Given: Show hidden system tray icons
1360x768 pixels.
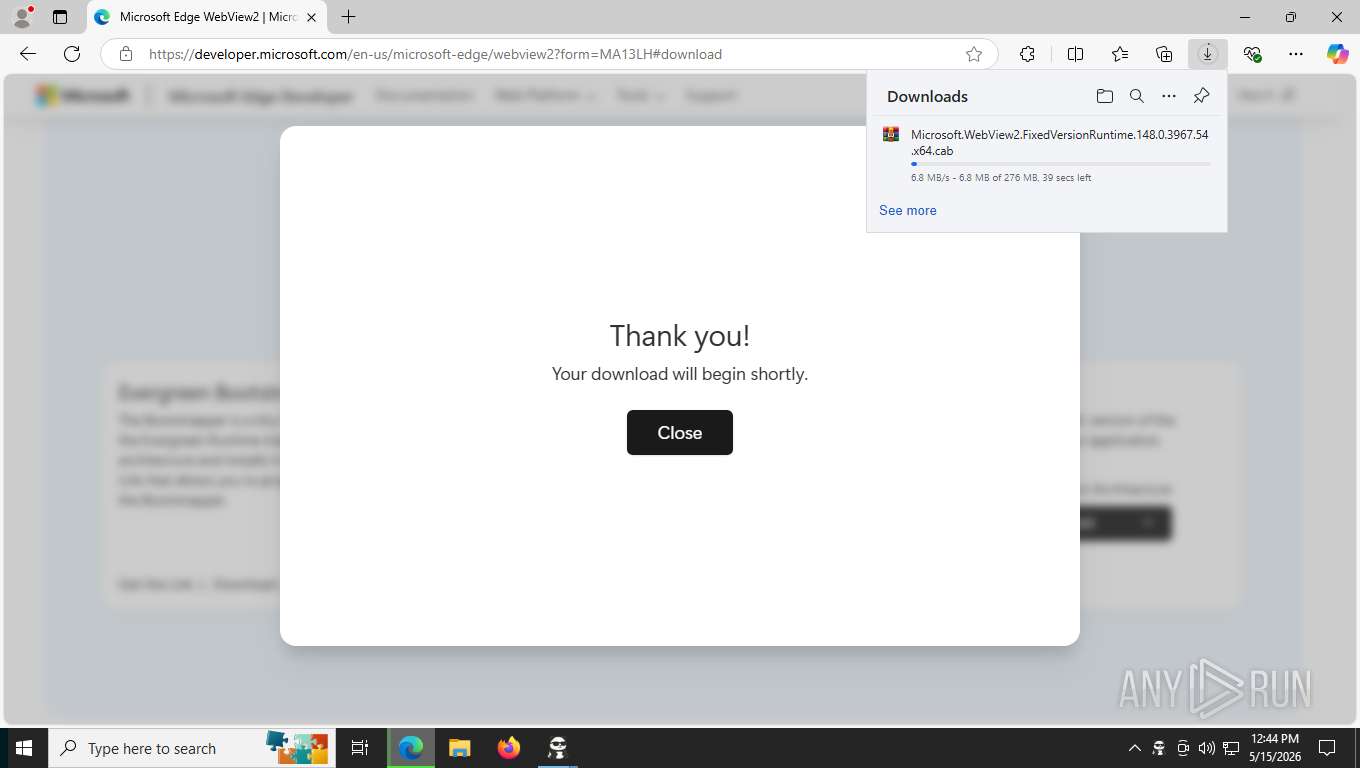Looking at the screenshot, I should pyautogui.click(x=1134, y=748).
